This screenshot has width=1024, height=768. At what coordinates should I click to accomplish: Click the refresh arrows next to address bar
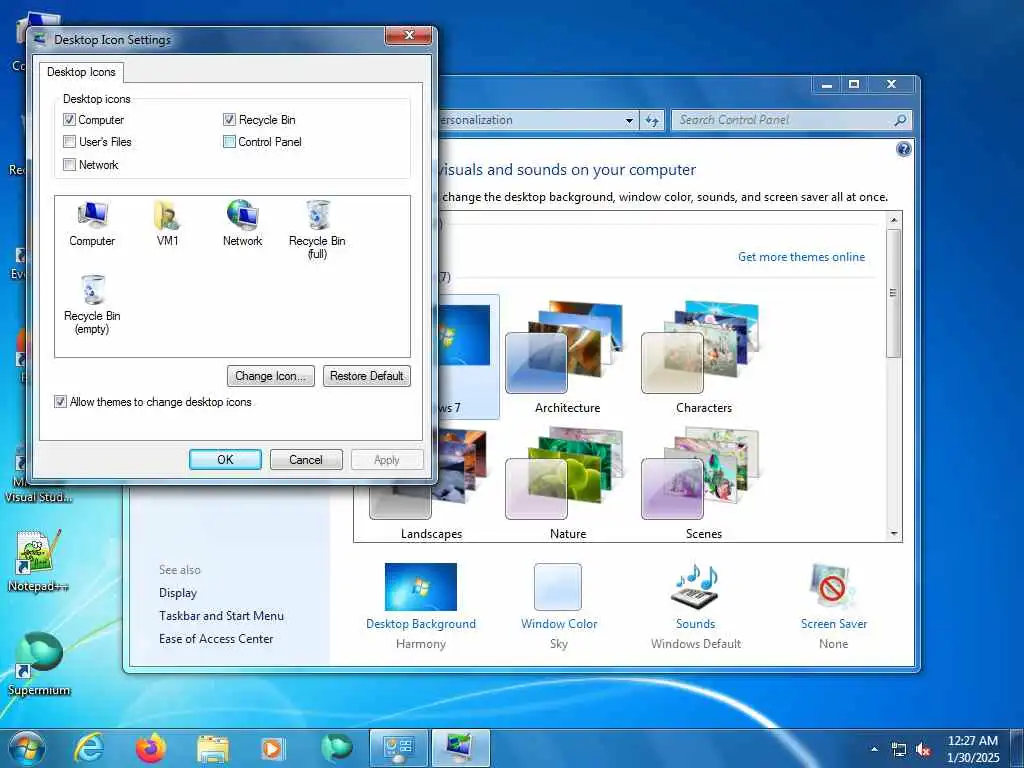pos(652,120)
